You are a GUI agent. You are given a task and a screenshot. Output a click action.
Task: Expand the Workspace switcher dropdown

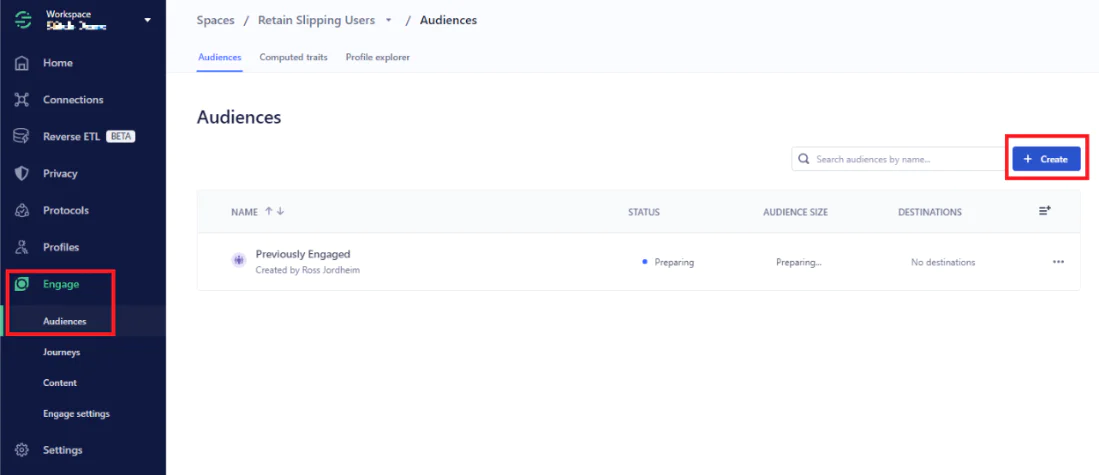tap(148, 20)
